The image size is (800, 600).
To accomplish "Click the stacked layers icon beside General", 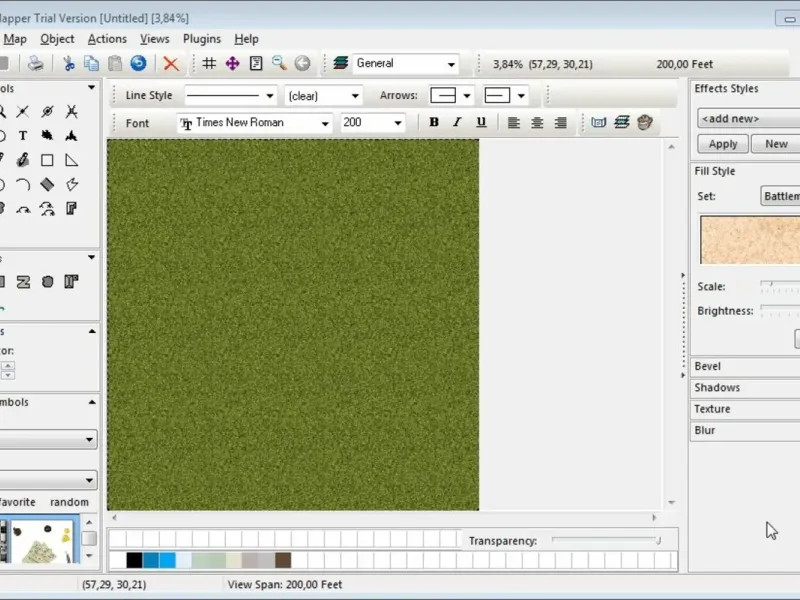I will 340,63.
